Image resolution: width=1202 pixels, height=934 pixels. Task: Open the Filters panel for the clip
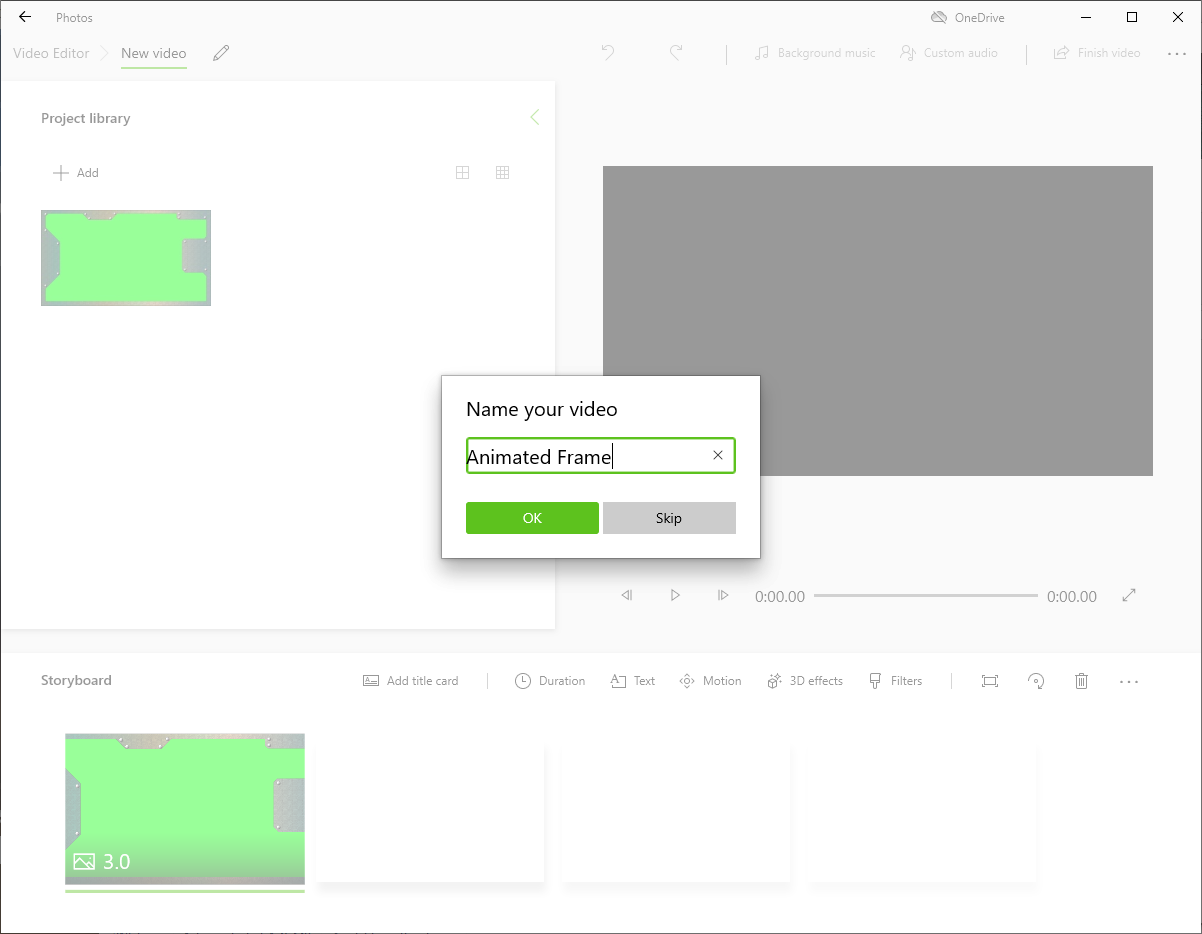pyautogui.click(x=895, y=680)
